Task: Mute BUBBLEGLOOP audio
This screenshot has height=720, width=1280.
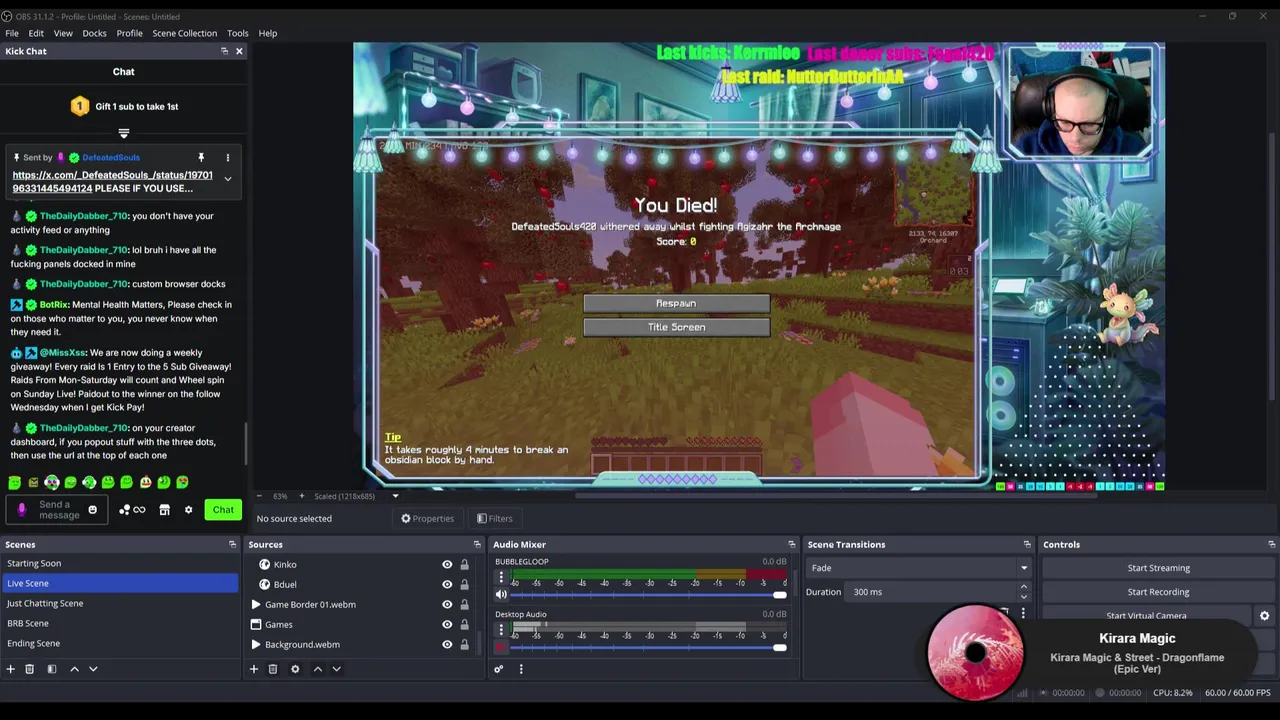Action: (x=501, y=594)
